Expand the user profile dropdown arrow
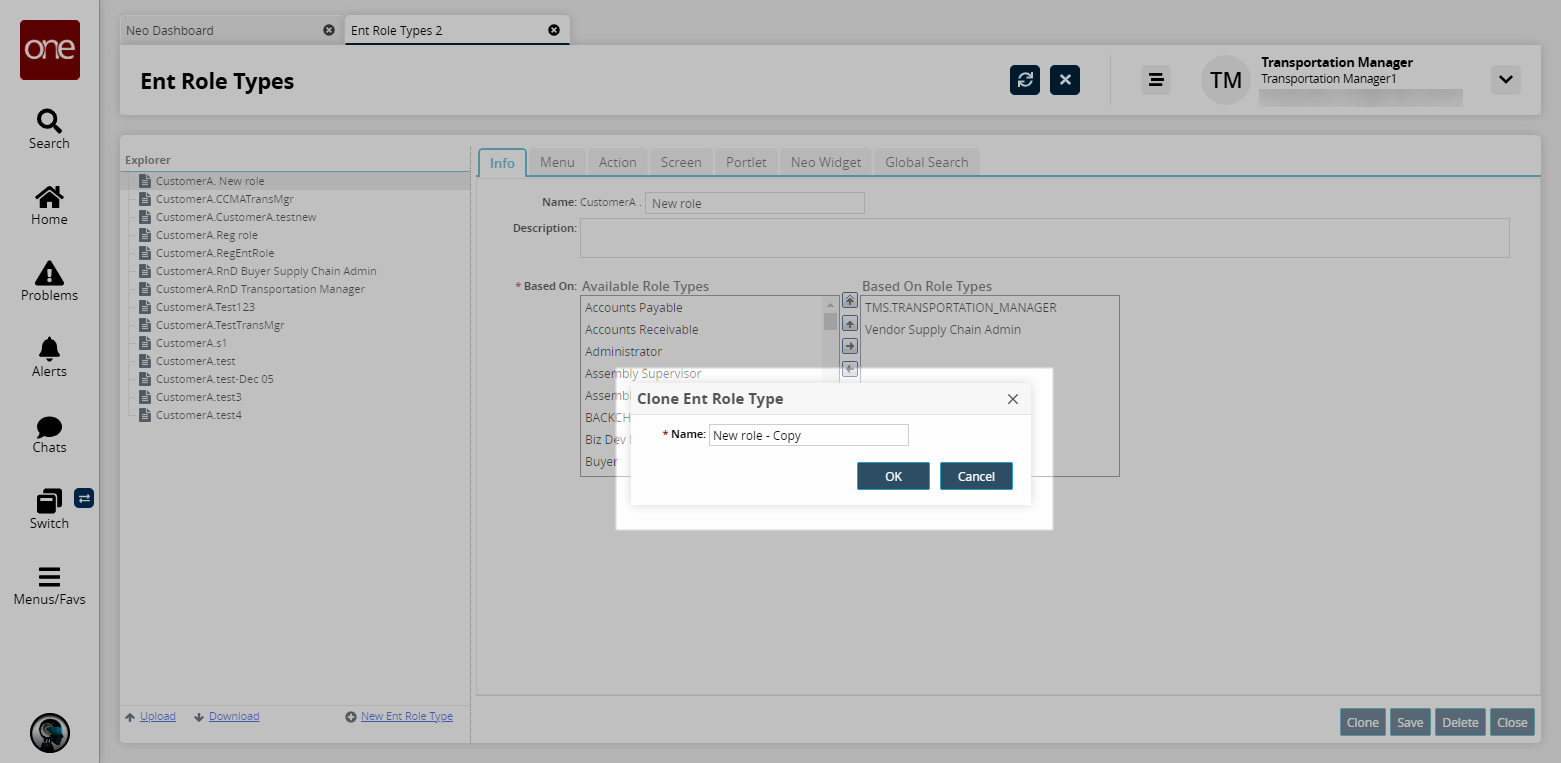Viewport: 1561px width, 763px height. (1505, 80)
